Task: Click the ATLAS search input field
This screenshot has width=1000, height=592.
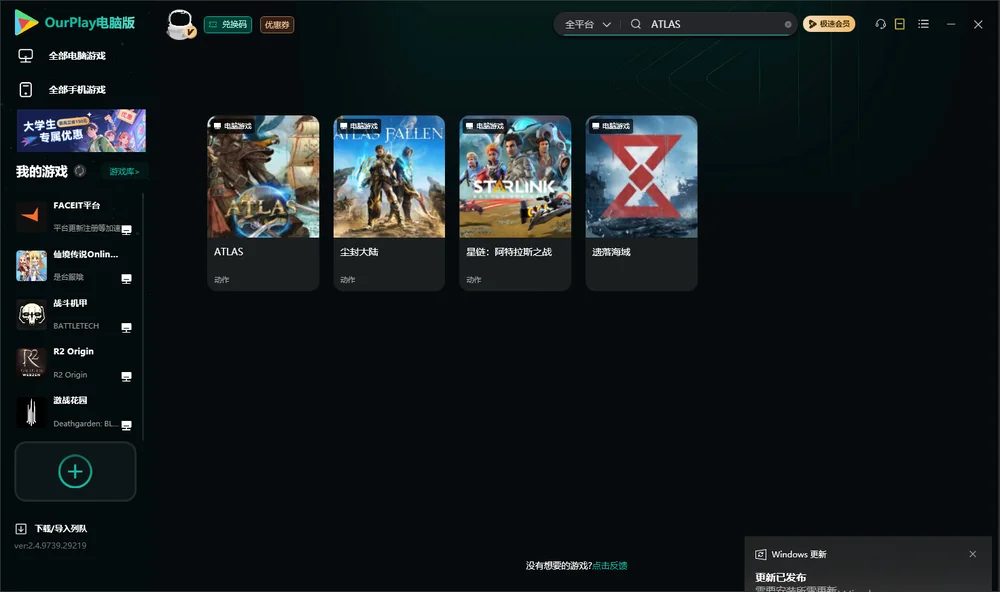Action: (x=714, y=24)
